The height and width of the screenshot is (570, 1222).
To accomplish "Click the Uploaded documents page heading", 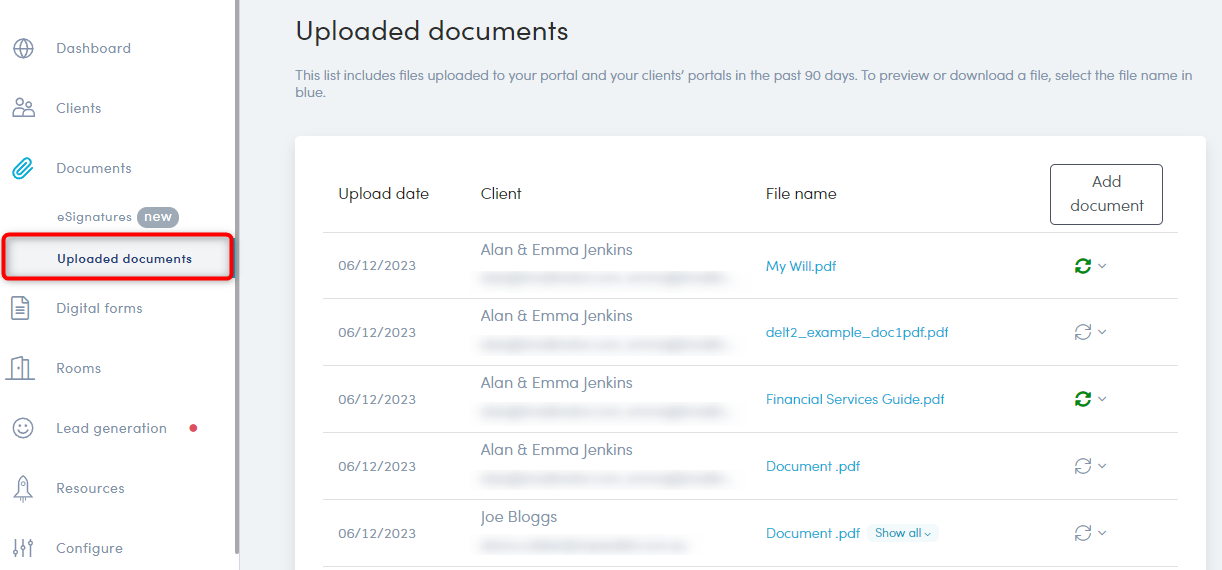I will 432,31.
